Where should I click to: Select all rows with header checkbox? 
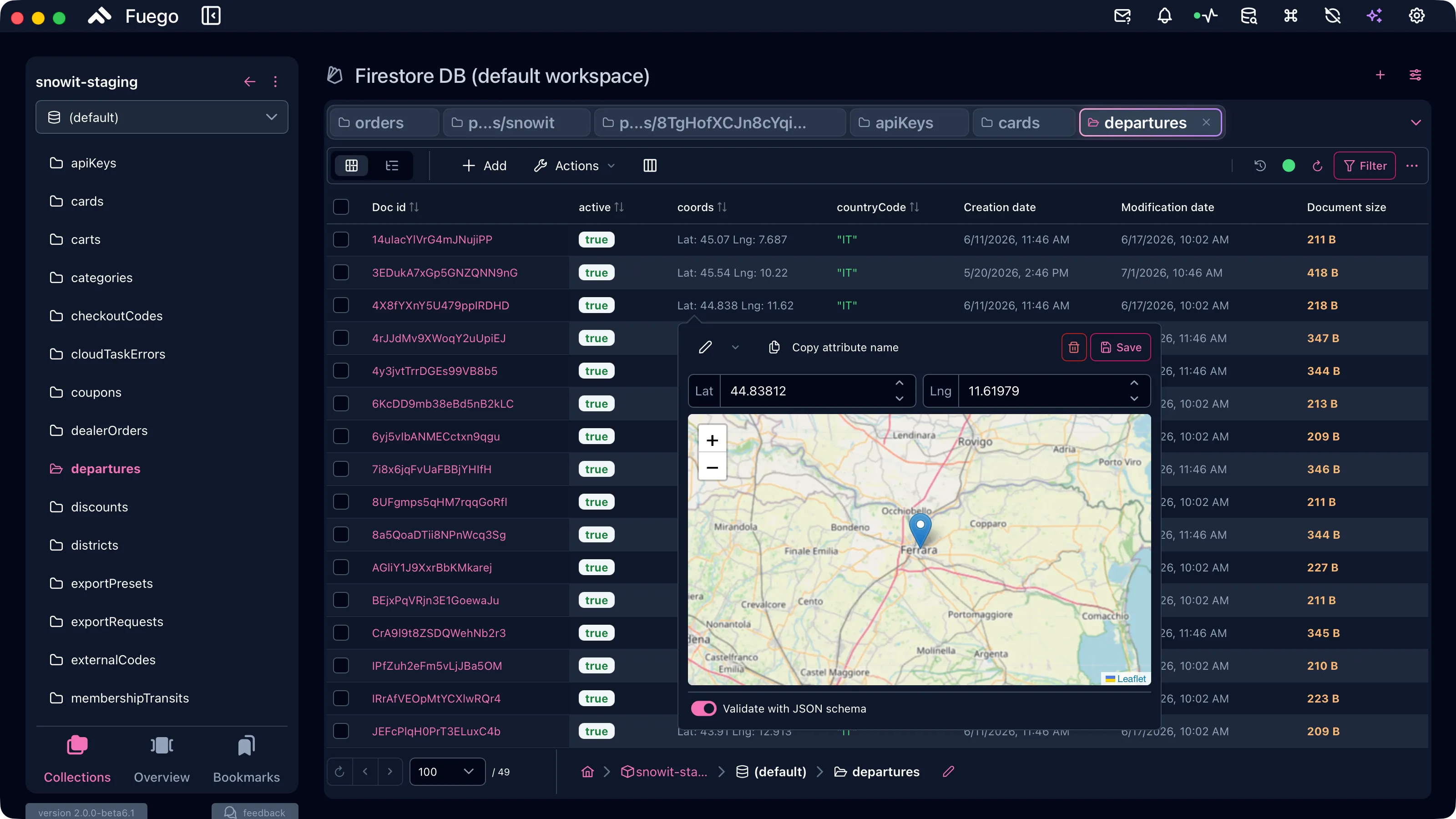[x=341, y=207]
